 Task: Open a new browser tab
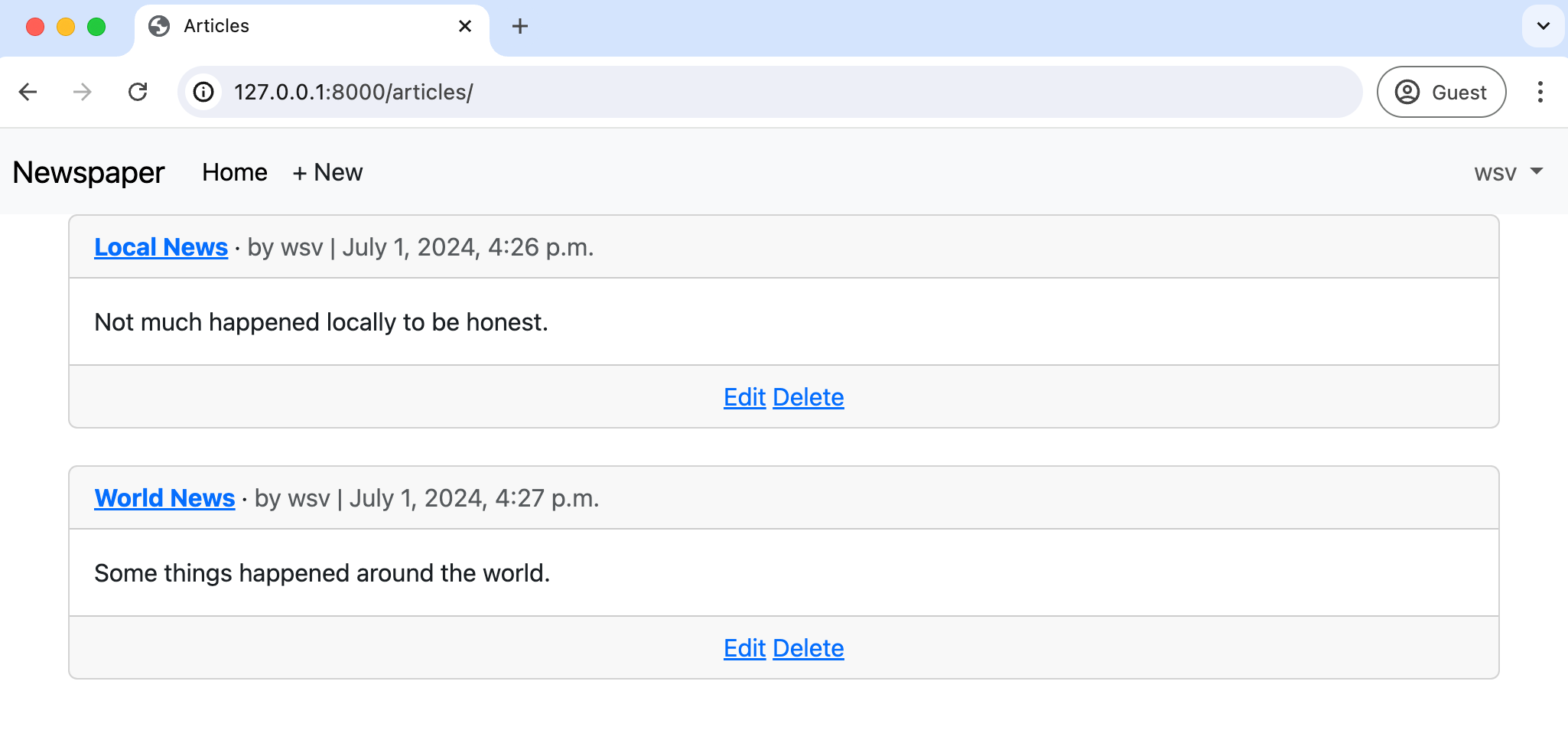(x=520, y=27)
